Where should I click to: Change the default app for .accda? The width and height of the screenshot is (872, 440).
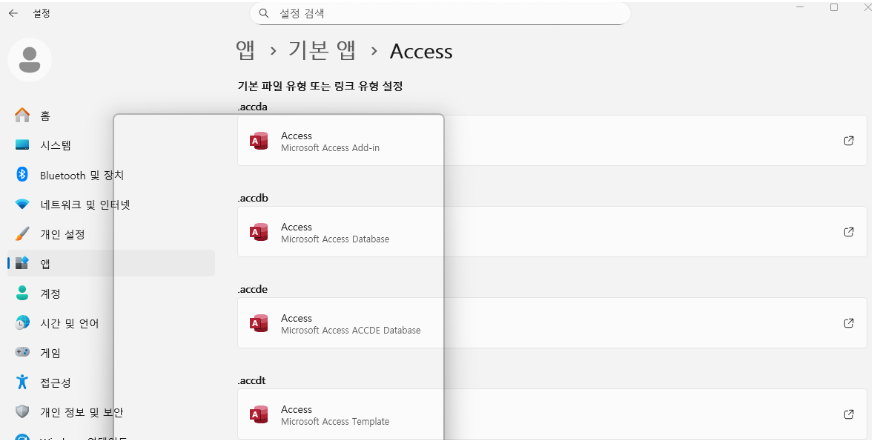[x=552, y=141]
